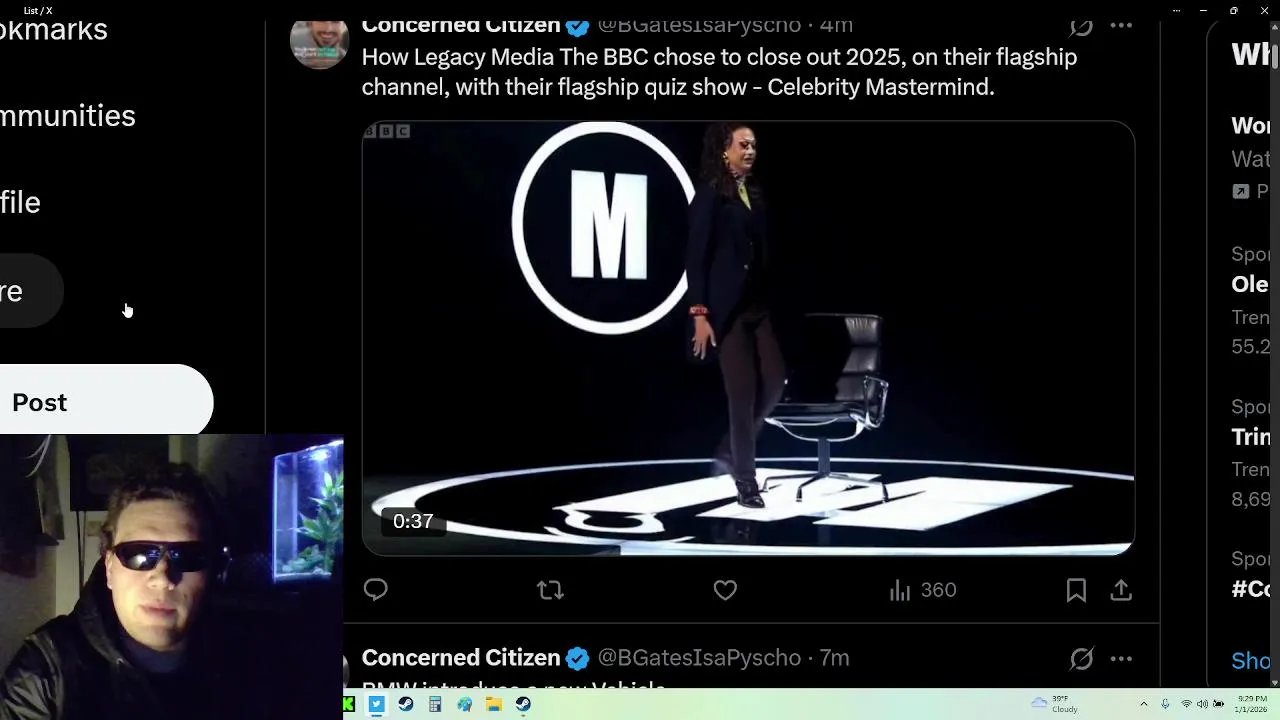Click the page scrollbar up arrow
Viewport: 1280px width, 720px height.
(1274, 28)
